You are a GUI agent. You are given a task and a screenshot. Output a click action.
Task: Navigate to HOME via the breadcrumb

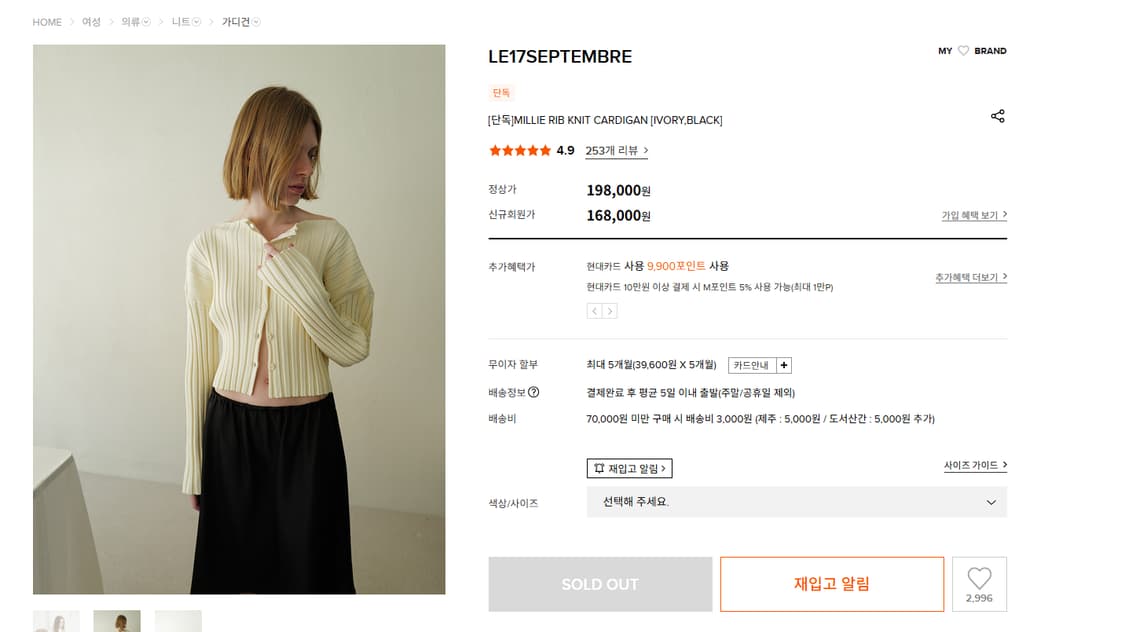click(46, 21)
